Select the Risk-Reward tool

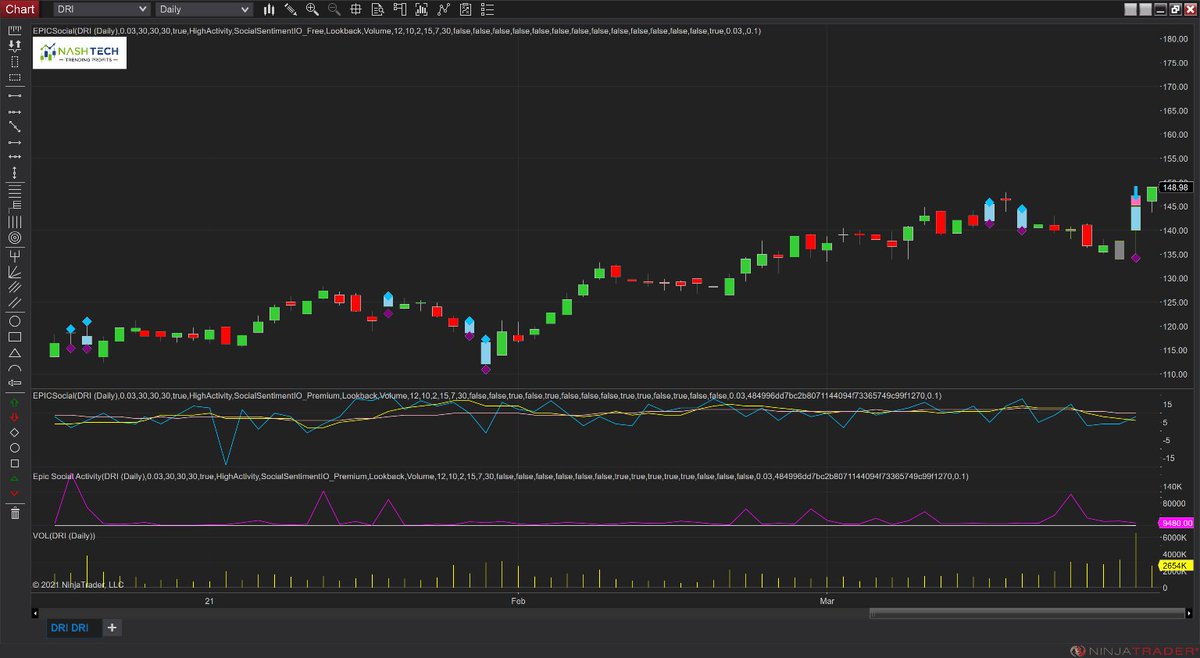[15, 46]
